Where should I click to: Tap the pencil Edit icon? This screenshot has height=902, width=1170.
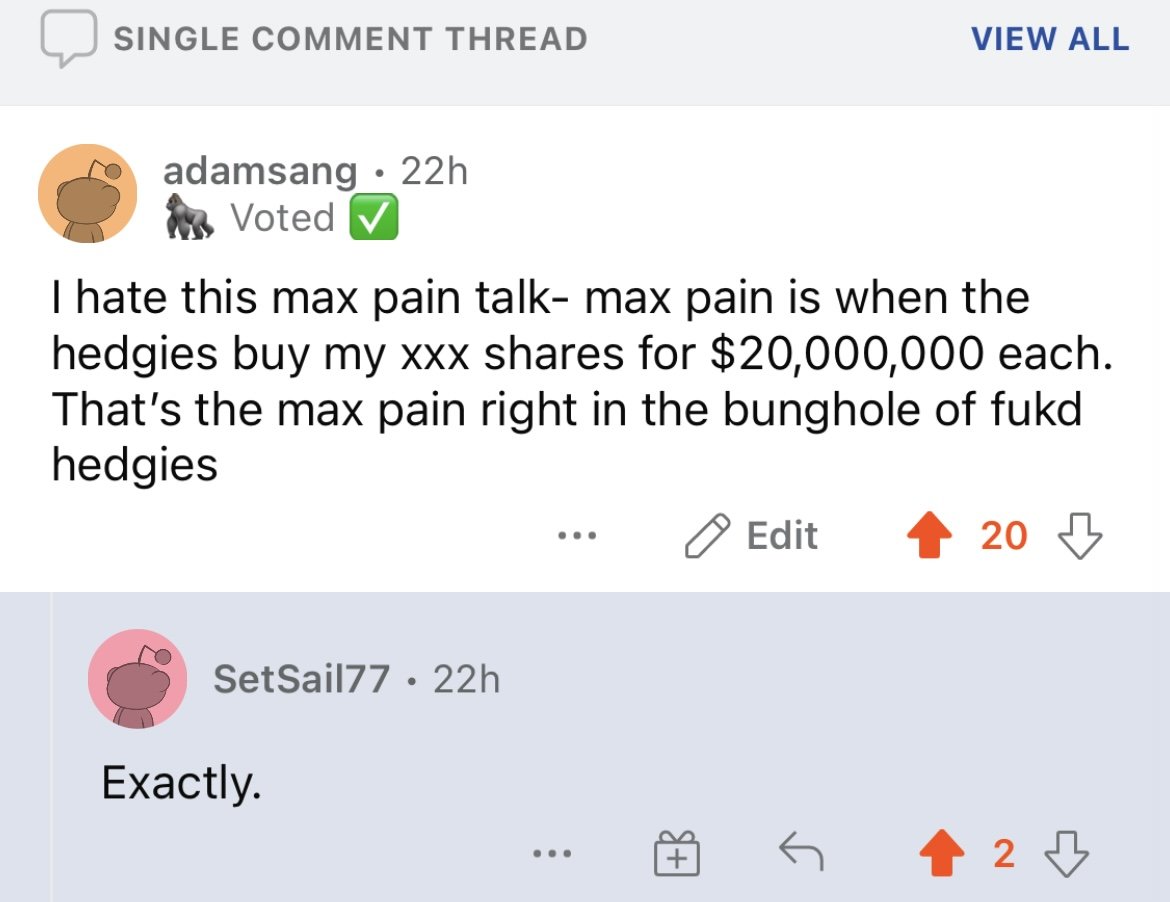click(x=707, y=536)
